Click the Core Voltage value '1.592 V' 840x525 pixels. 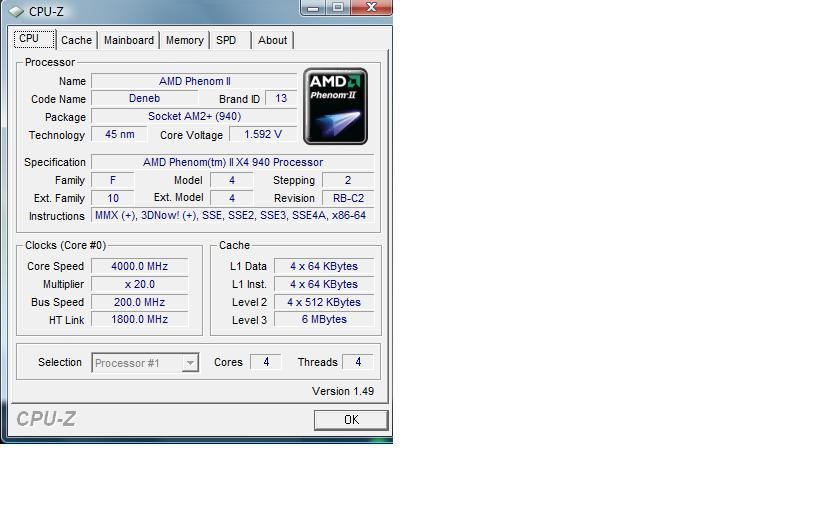point(262,134)
